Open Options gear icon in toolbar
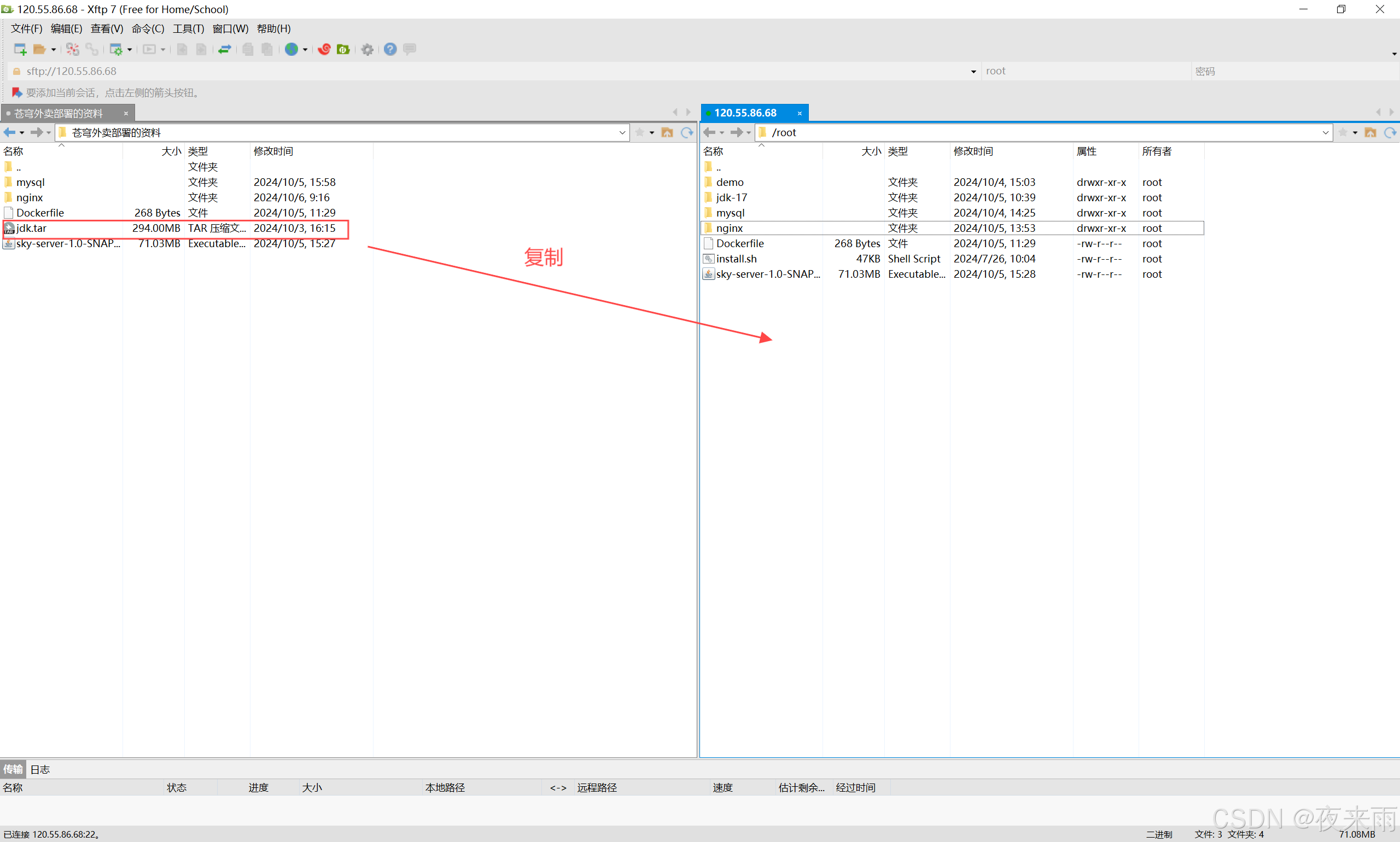The height and width of the screenshot is (842, 1400). point(367,49)
